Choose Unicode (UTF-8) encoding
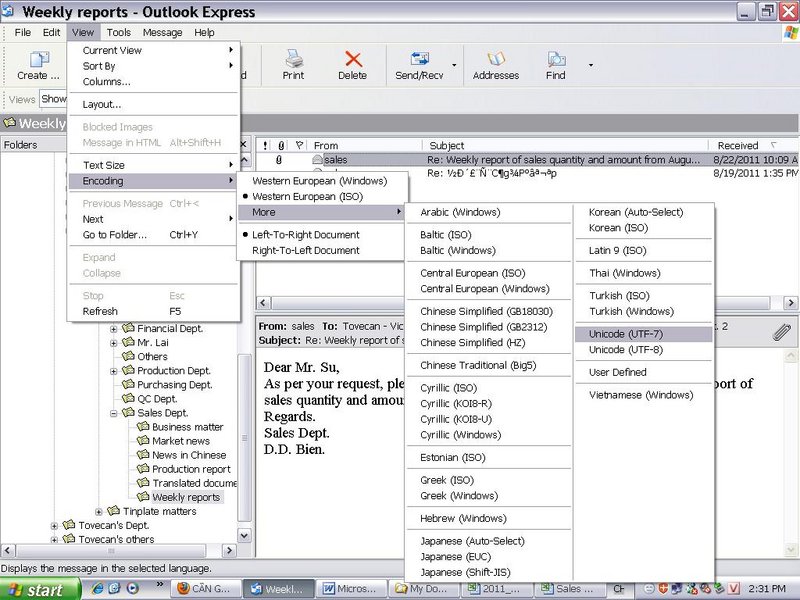800x600 pixels. [625, 350]
